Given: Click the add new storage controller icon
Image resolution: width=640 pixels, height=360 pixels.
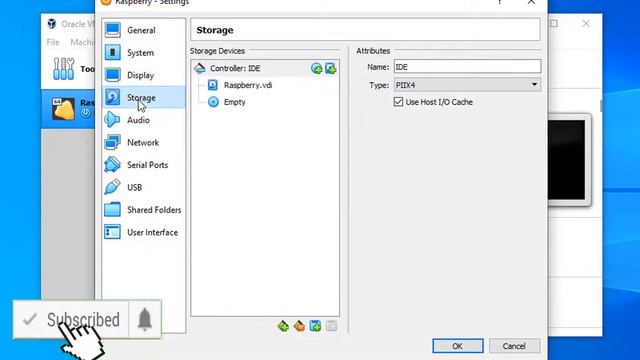Looking at the screenshot, I should pos(283,326).
